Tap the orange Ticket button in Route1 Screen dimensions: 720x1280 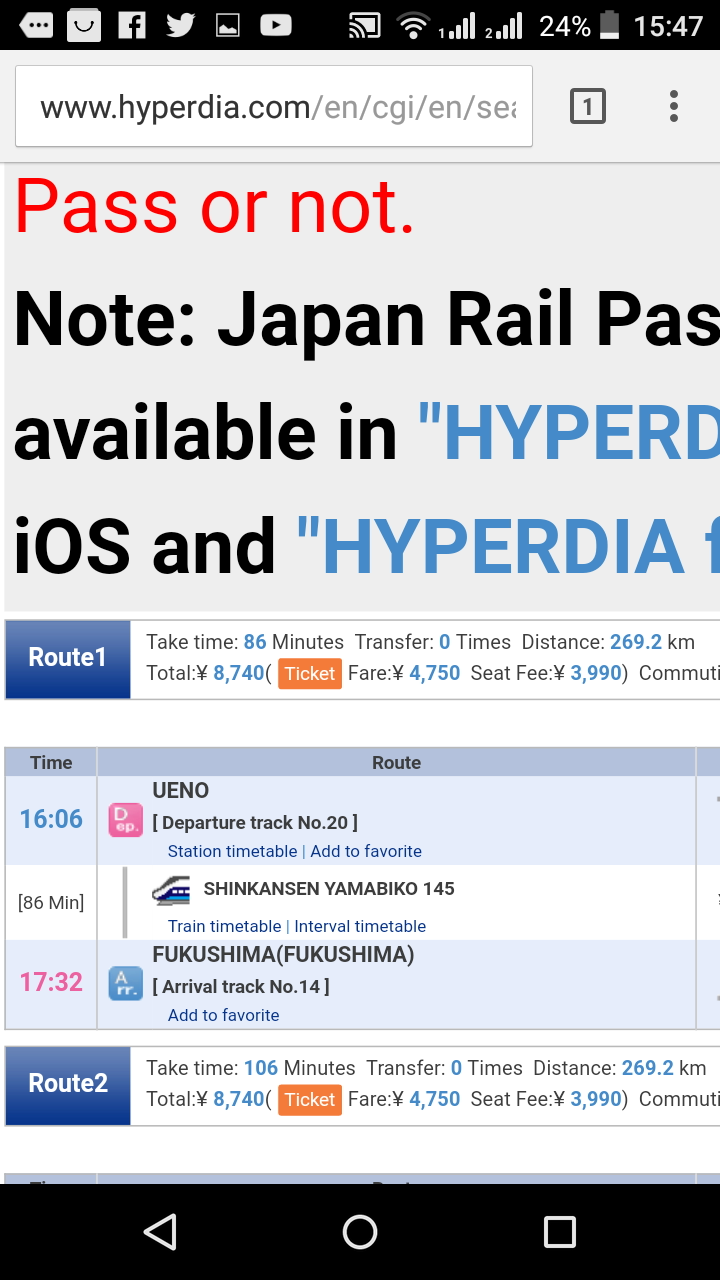pos(310,673)
